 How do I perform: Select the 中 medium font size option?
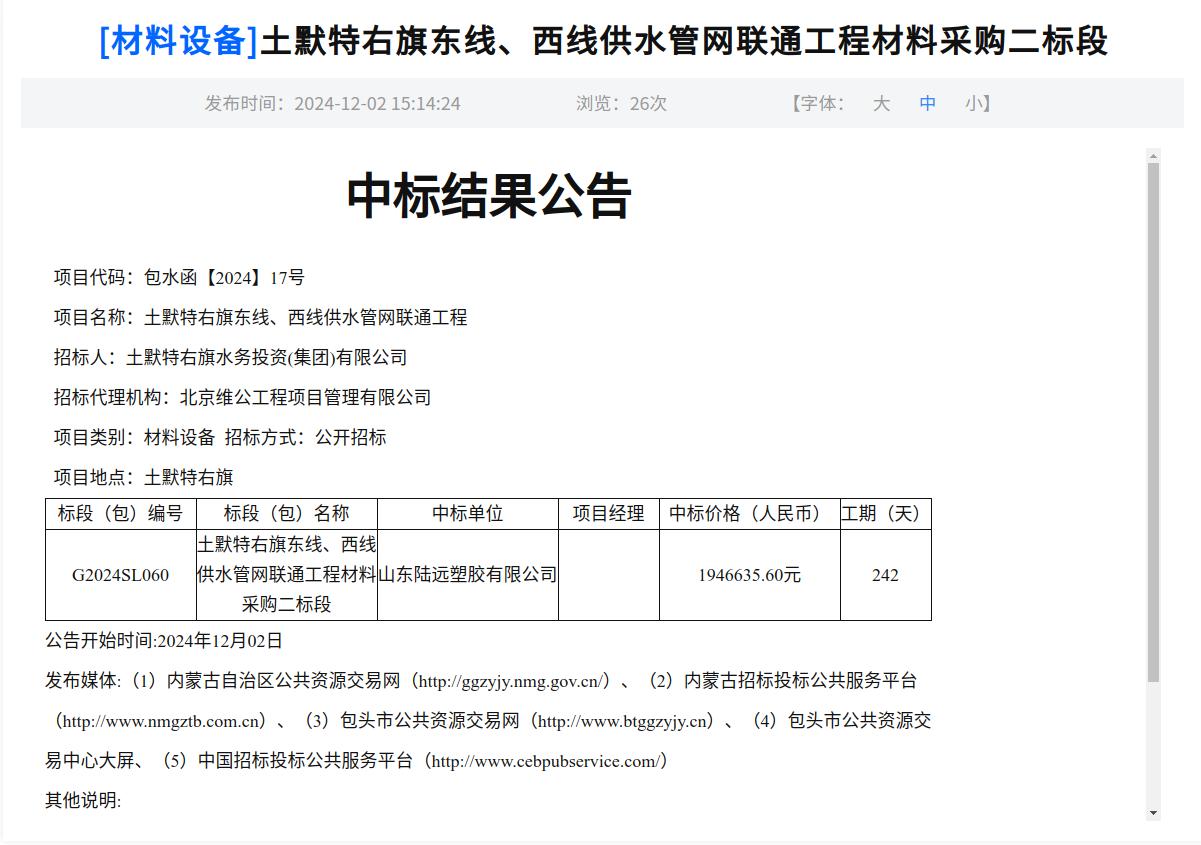coord(928,104)
